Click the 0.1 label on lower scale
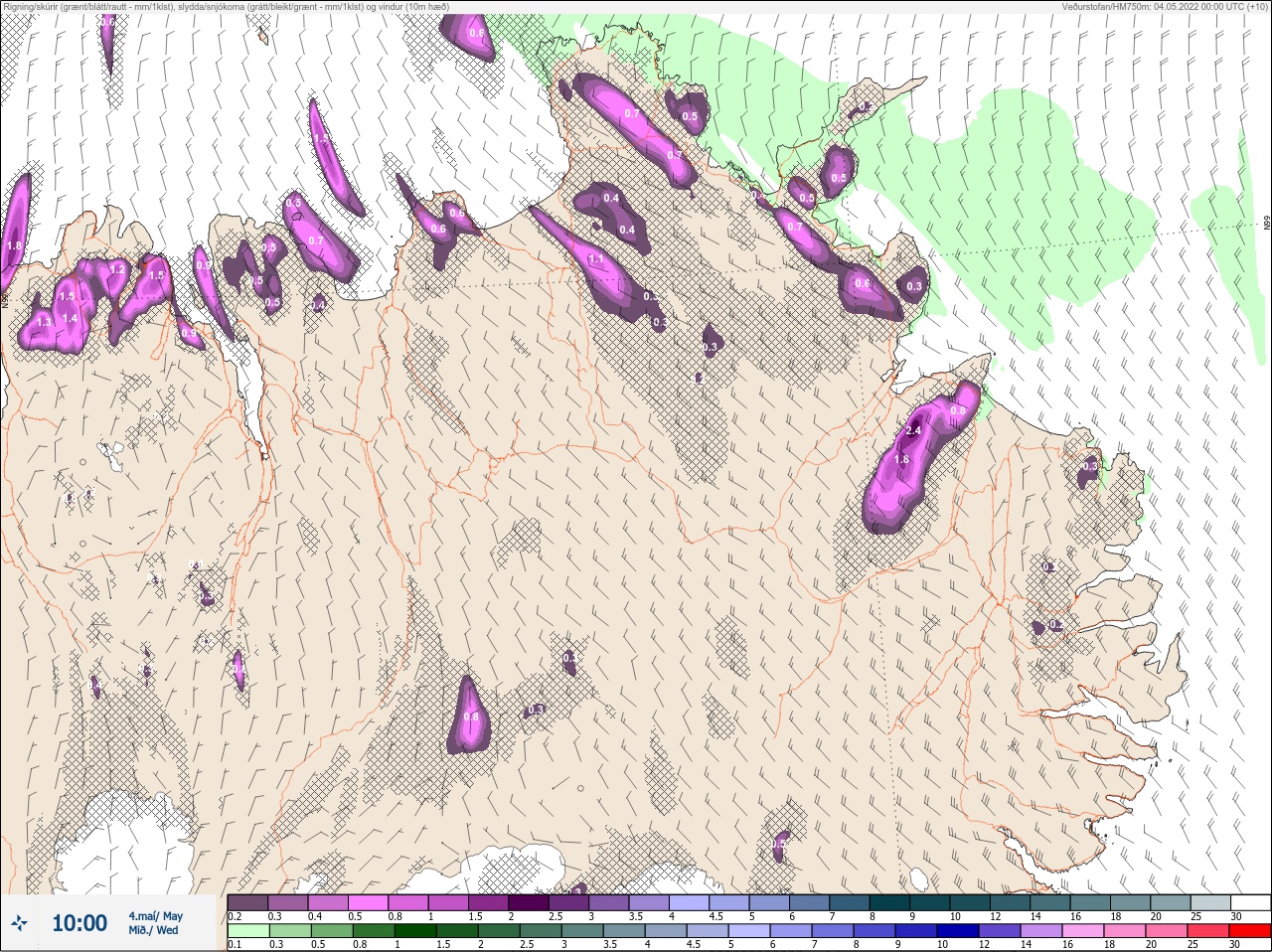Viewport: 1272px width, 952px height. pyautogui.click(x=235, y=945)
